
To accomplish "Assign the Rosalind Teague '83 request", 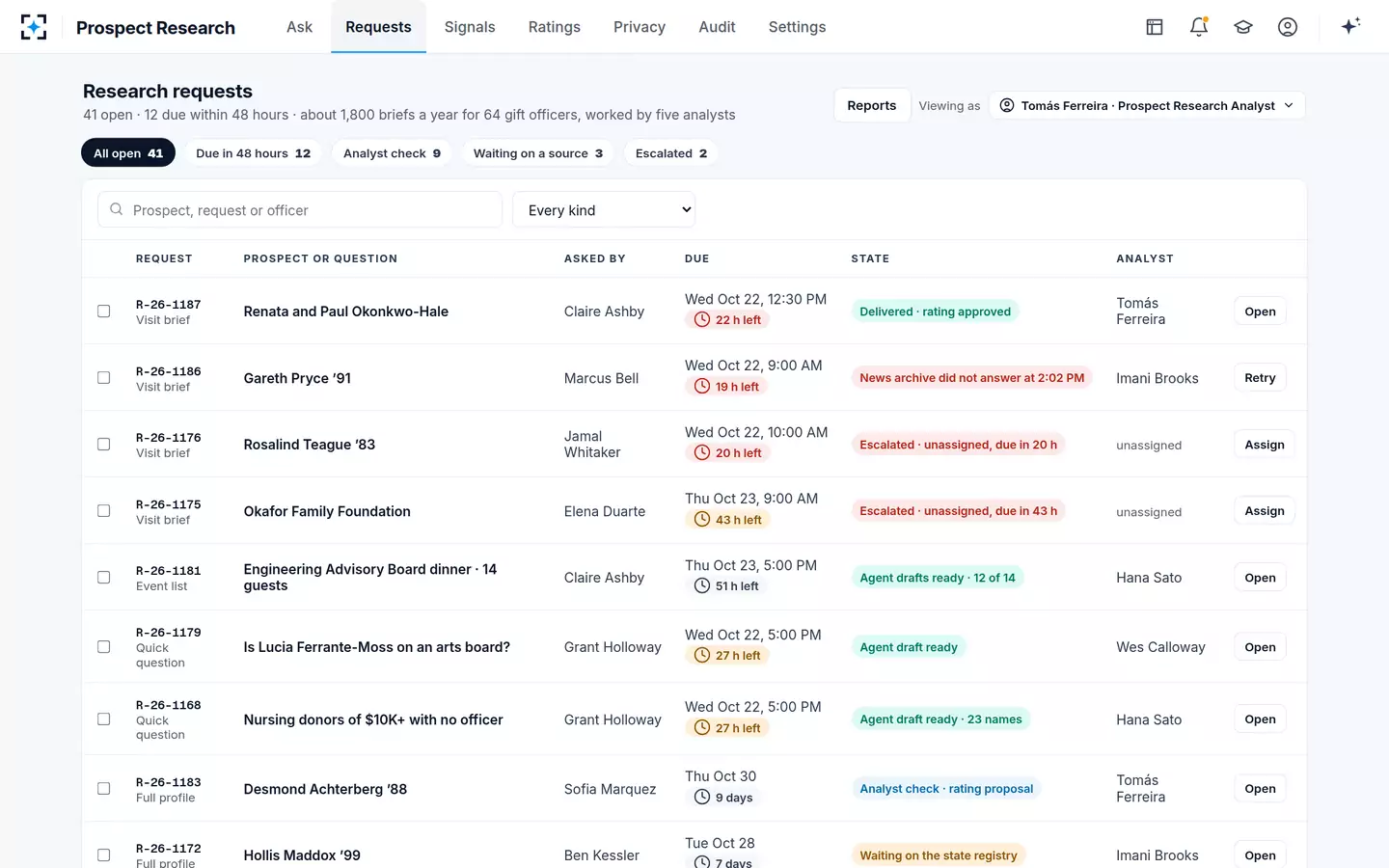I will 1265,445.
